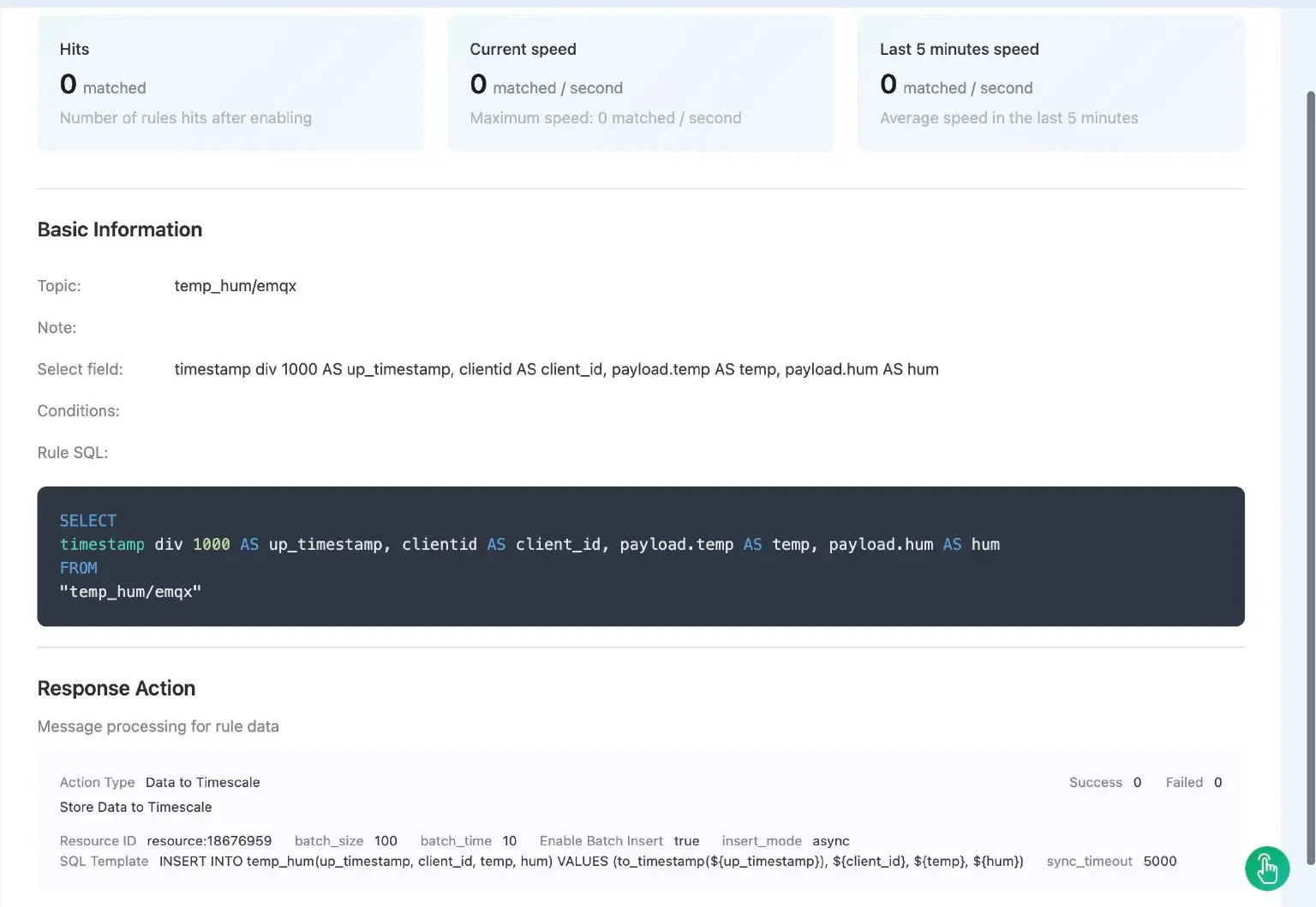Click the FROM keyword in the SQL code
Viewport: 1316px width, 907px height.
click(78, 568)
